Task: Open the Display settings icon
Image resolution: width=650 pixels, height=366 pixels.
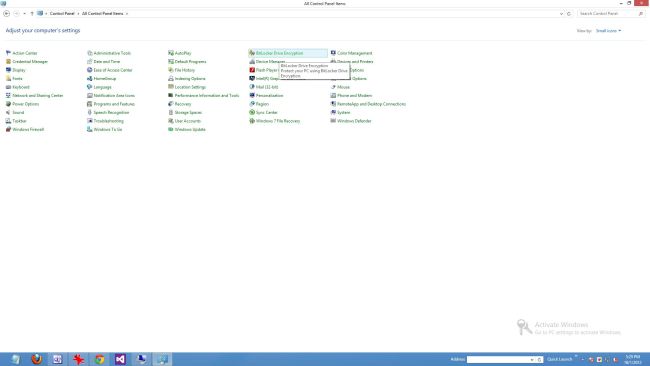Action: pos(8,70)
